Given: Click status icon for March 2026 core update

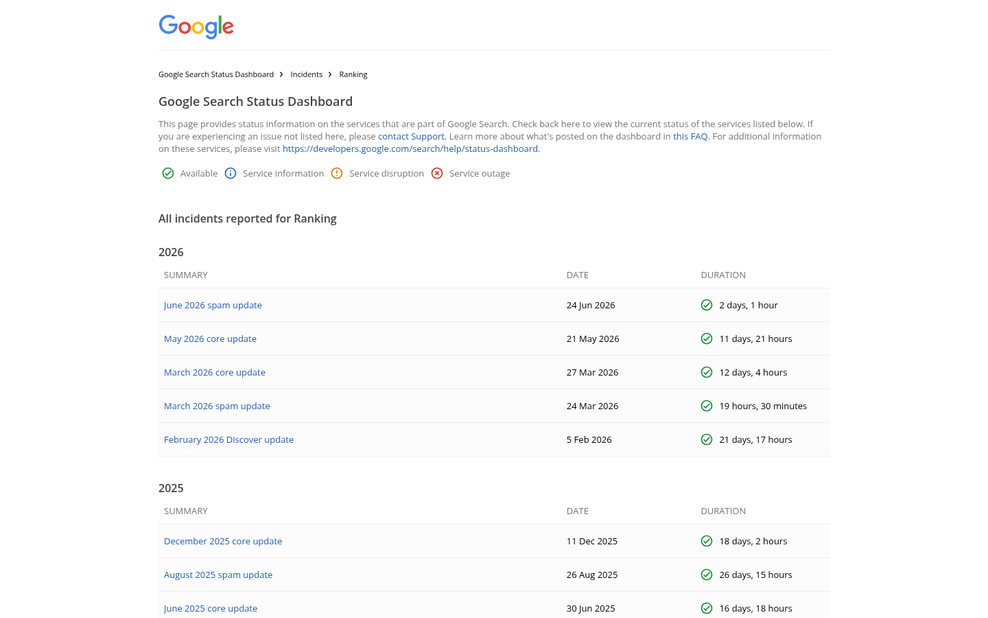Looking at the screenshot, I should click(x=706, y=372).
